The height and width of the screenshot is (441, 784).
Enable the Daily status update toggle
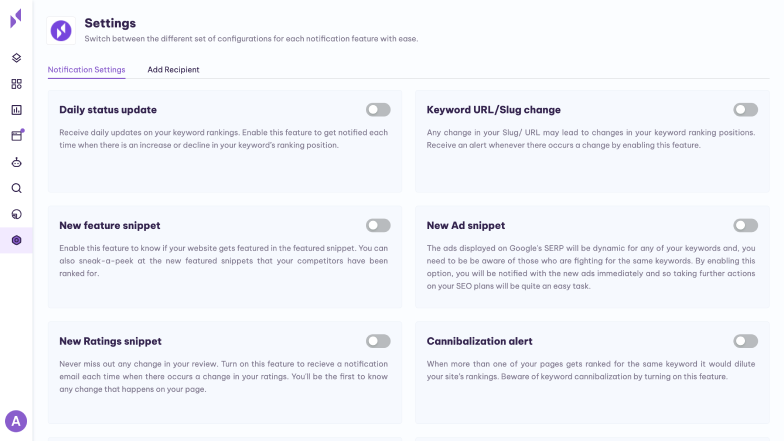(x=378, y=110)
